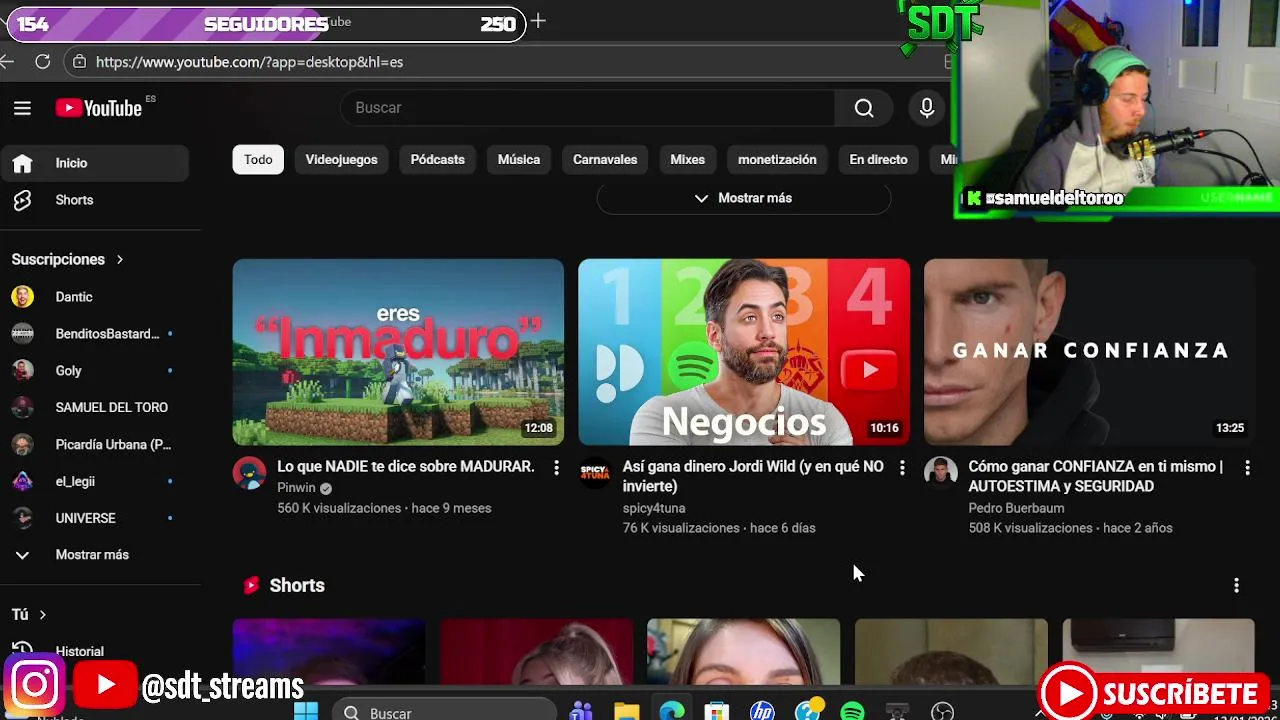Click the Pinwin channel avatar
Screen dimensions: 1280x720
249,473
